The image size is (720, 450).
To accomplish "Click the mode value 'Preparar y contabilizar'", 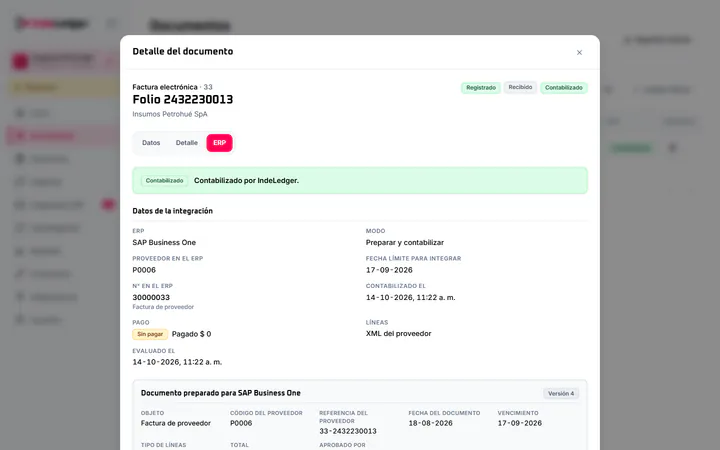I will [405, 242].
